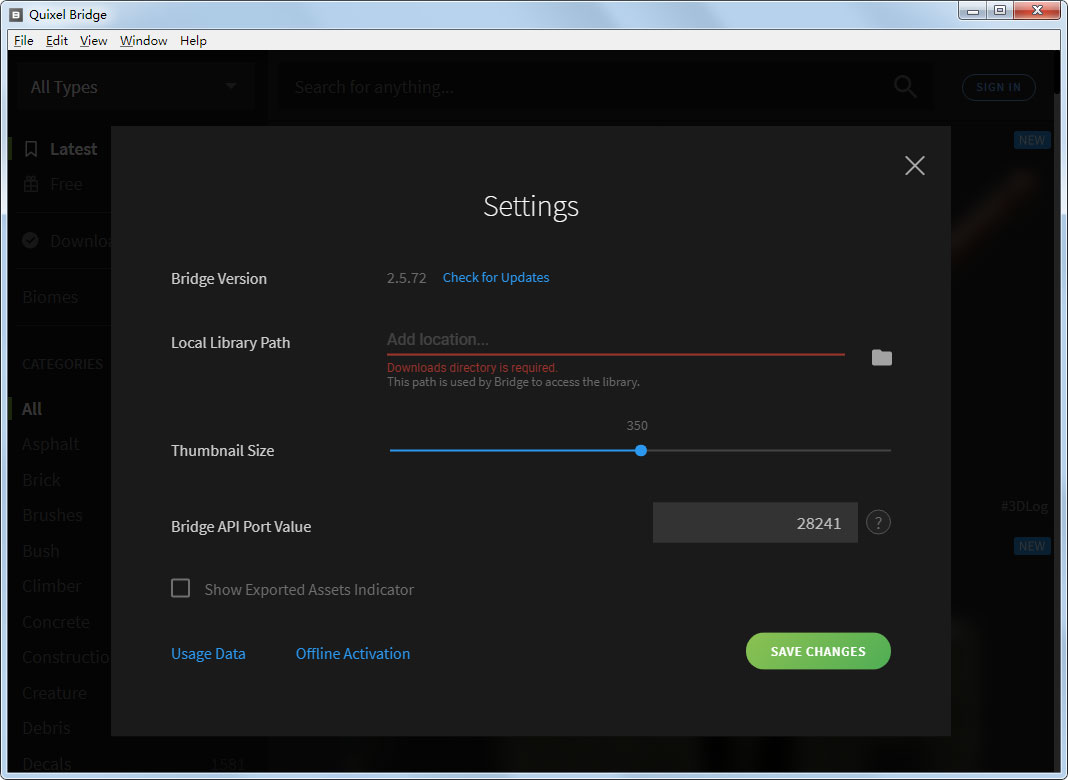The image size is (1068, 780).
Task: Open the File menu
Action: pyautogui.click(x=23, y=40)
